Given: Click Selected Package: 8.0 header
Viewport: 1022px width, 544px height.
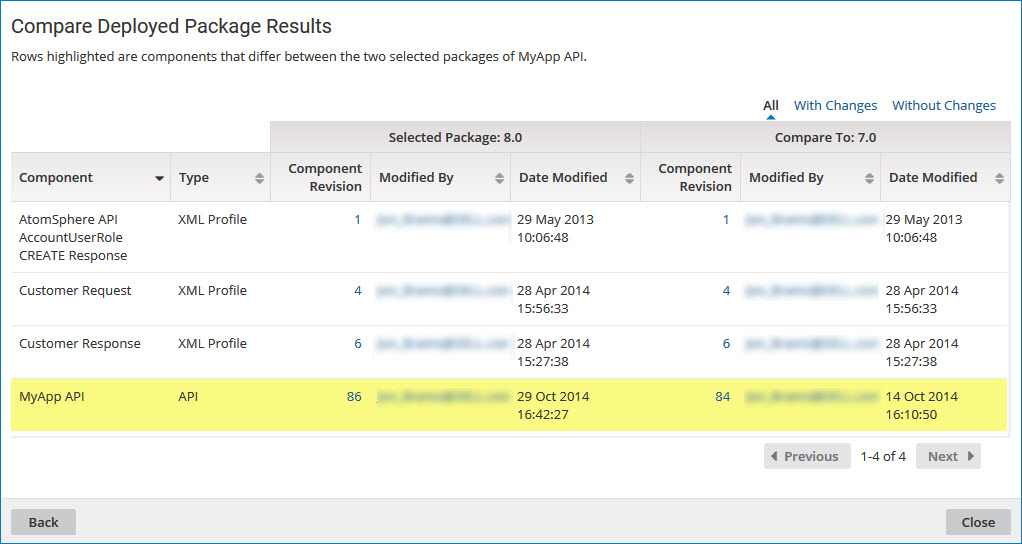Looking at the screenshot, I should pyautogui.click(x=455, y=137).
